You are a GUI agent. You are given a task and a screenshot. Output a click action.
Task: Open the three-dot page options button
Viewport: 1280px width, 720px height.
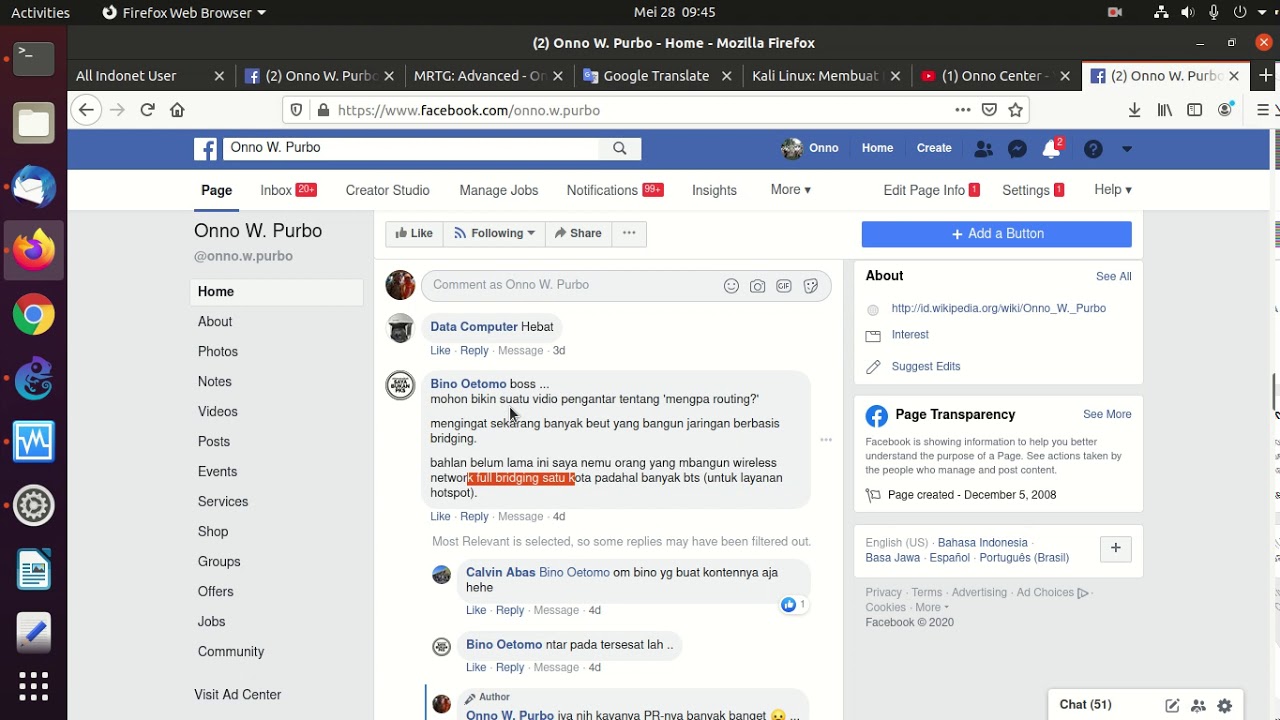(629, 233)
